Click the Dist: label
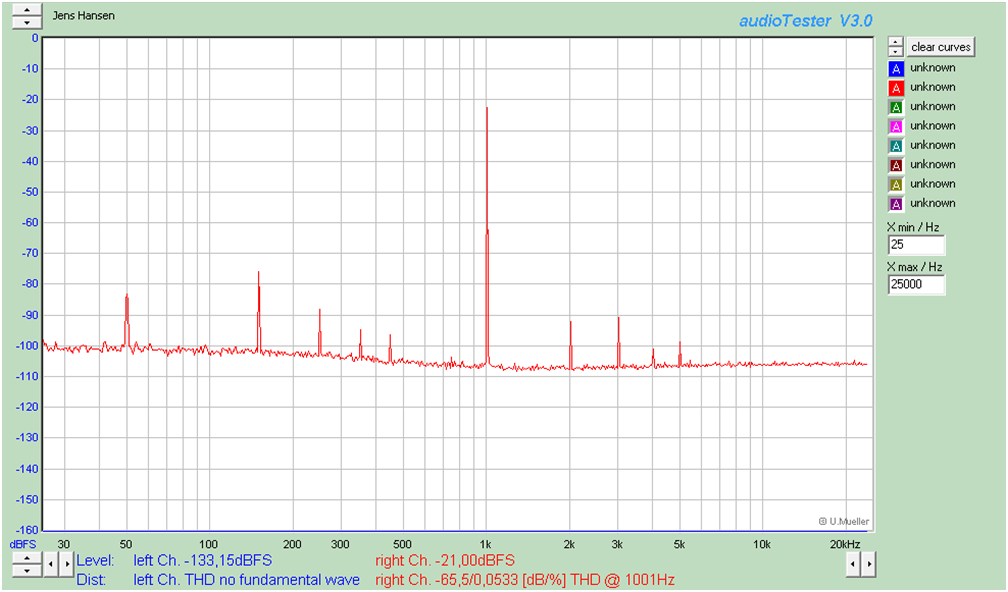 pos(91,580)
